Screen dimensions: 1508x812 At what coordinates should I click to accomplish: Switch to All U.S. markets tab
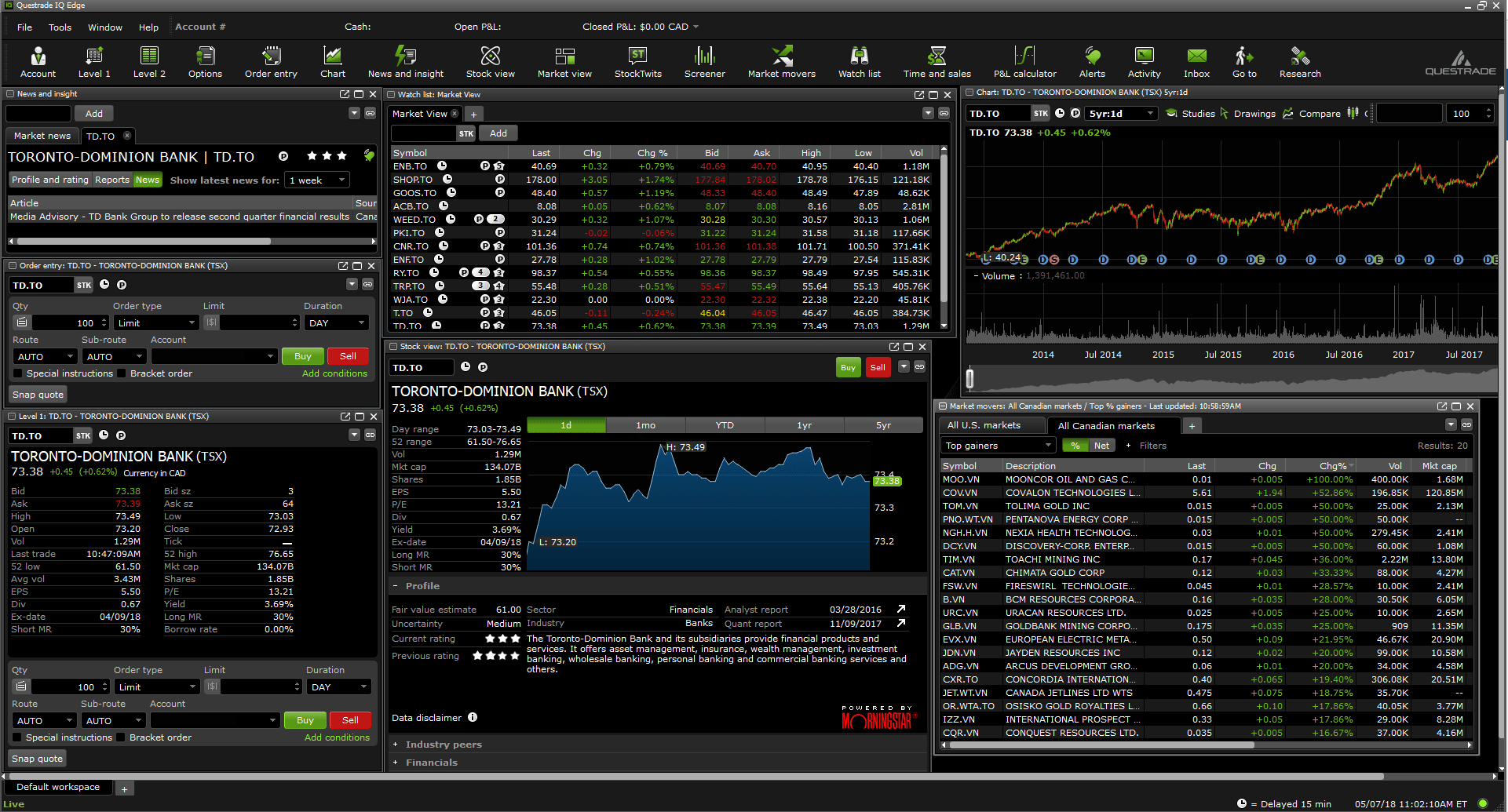click(x=984, y=425)
